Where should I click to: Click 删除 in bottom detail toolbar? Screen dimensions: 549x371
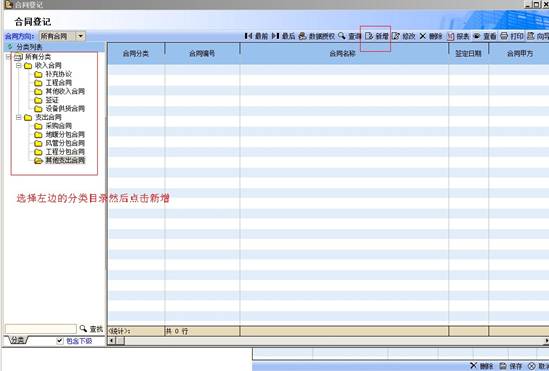pos(481,366)
